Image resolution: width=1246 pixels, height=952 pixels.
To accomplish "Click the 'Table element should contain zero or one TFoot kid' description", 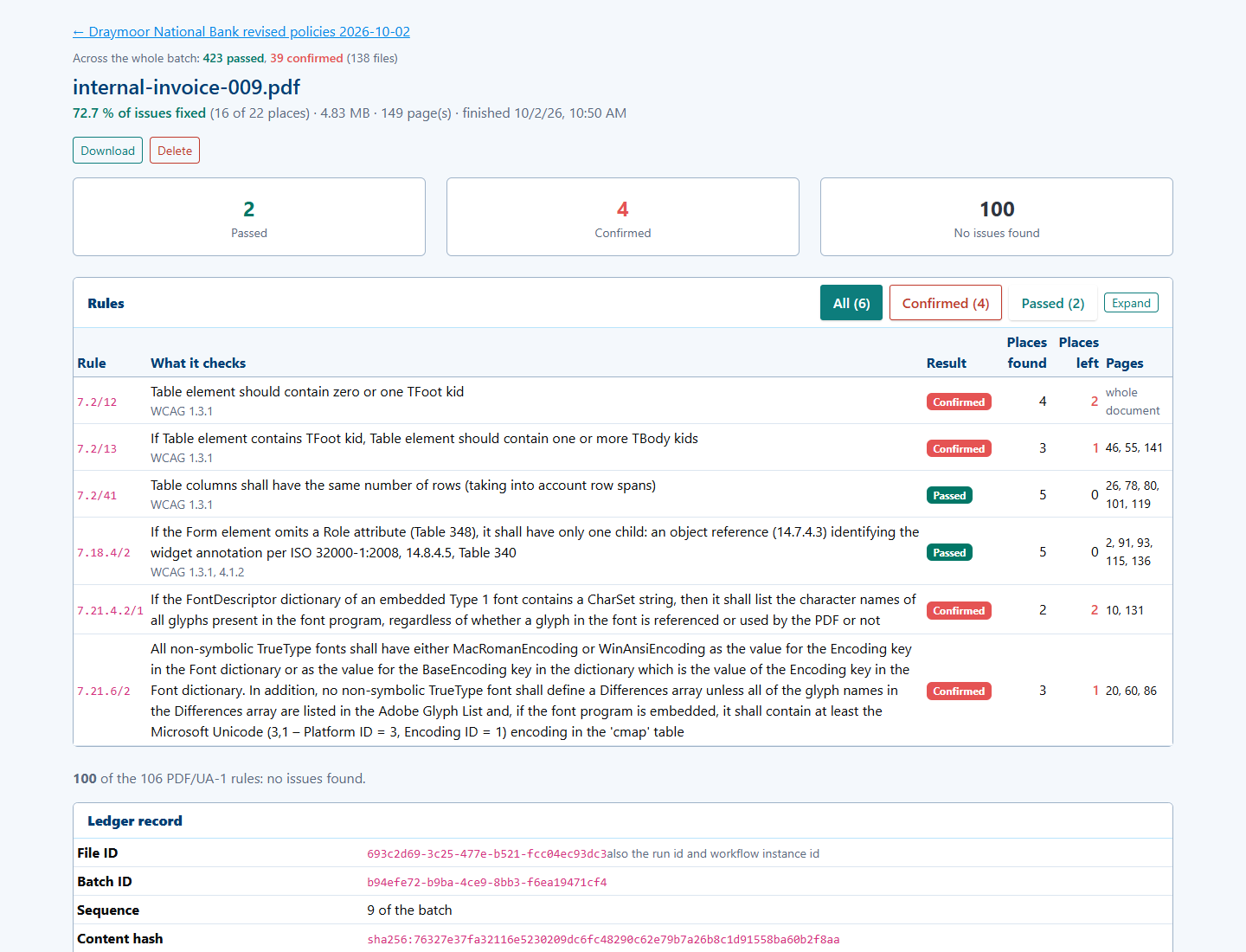I will 307,392.
